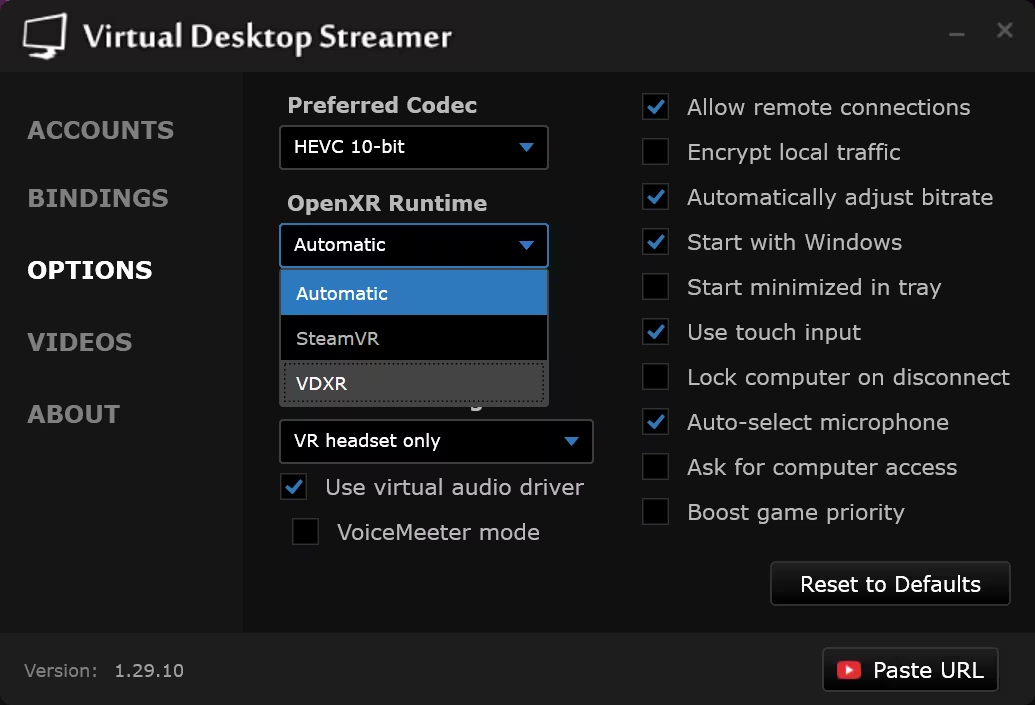This screenshot has height=705, width=1035.
Task: Open the Accounts tab
Action: (101, 130)
